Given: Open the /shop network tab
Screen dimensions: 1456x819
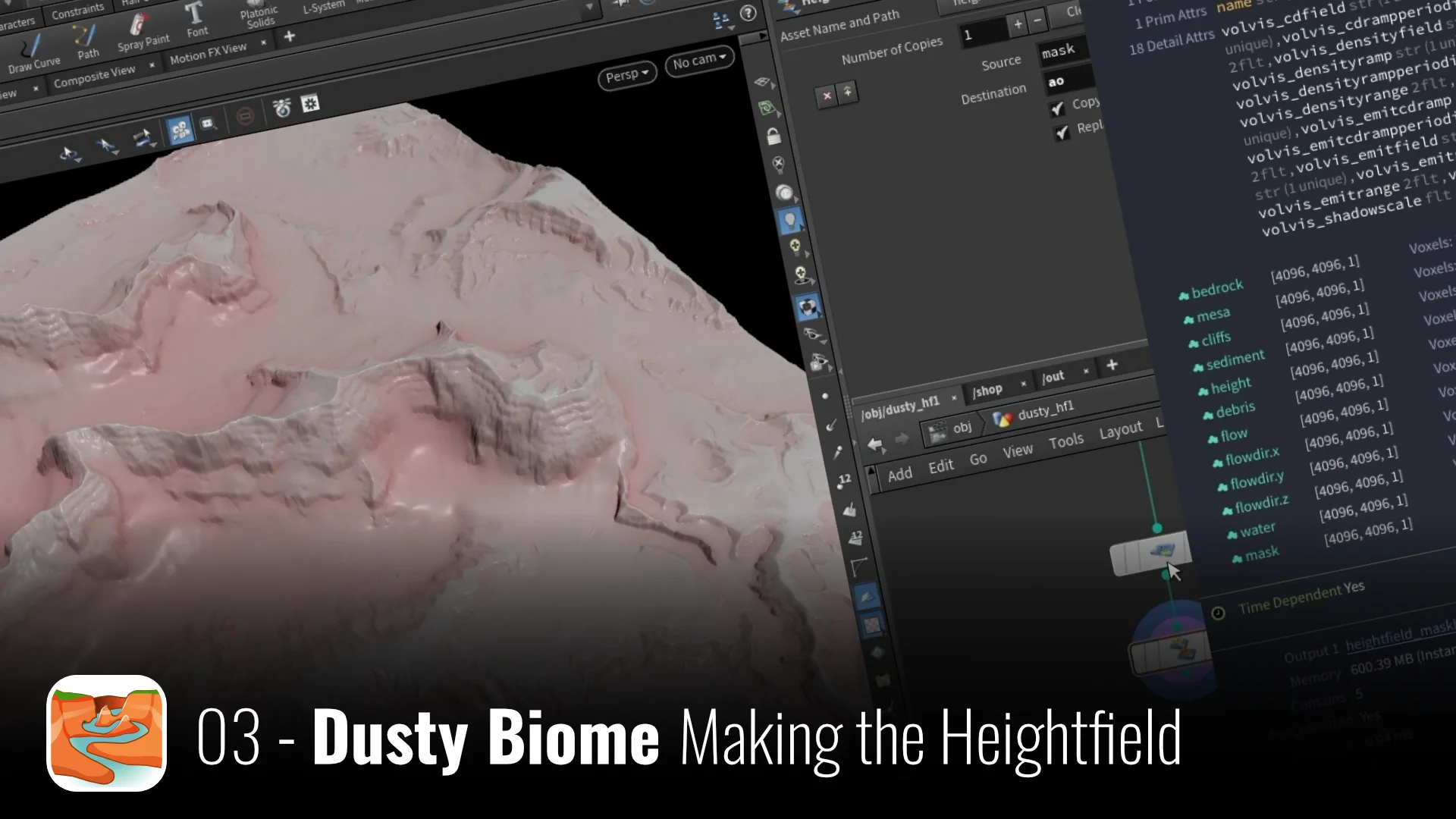Looking at the screenshot, I should point(987,391).
